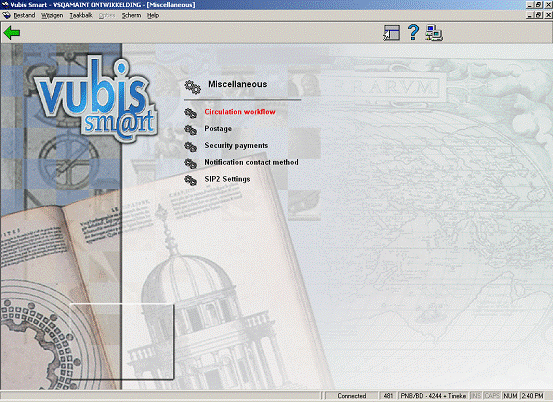Click the 481 status bar entry
The height and width of the screenshot is (402, 553).
(388, 396)
